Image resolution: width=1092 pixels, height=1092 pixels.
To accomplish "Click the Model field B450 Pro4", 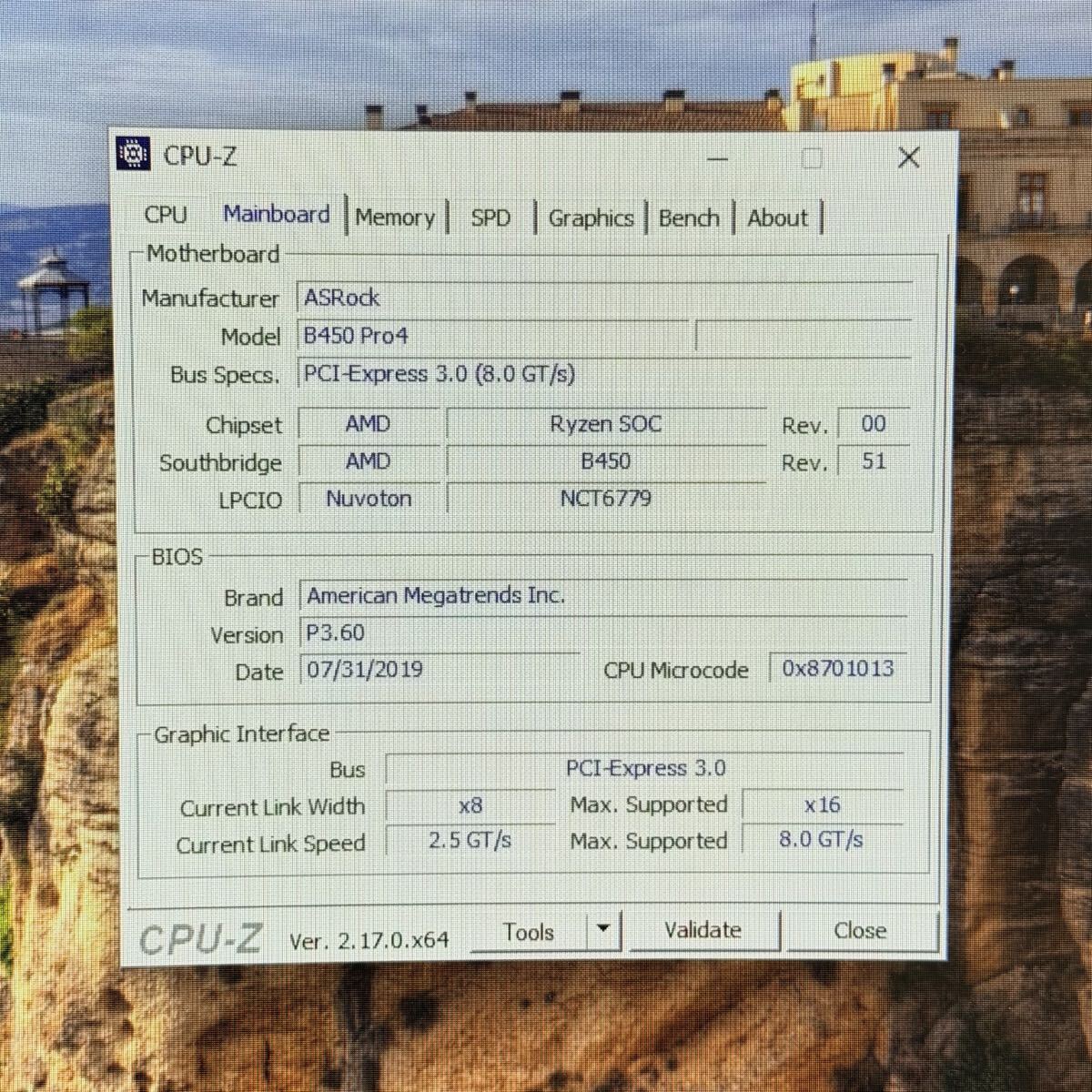I will coord(492,336).
